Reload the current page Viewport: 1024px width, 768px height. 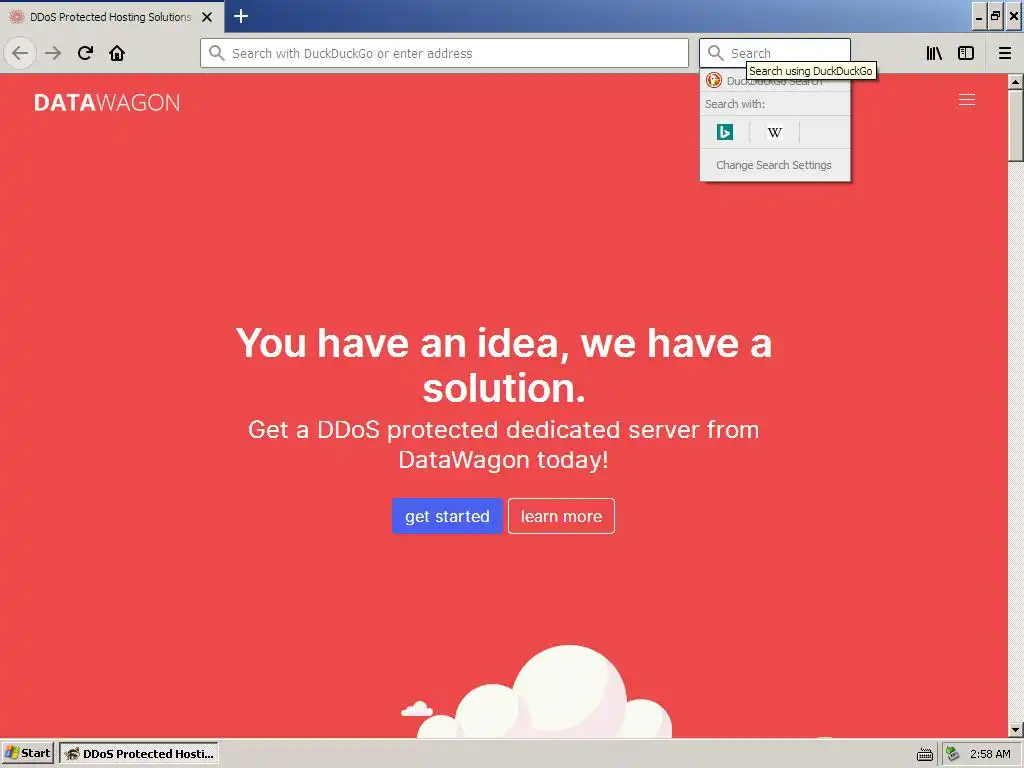85,53
